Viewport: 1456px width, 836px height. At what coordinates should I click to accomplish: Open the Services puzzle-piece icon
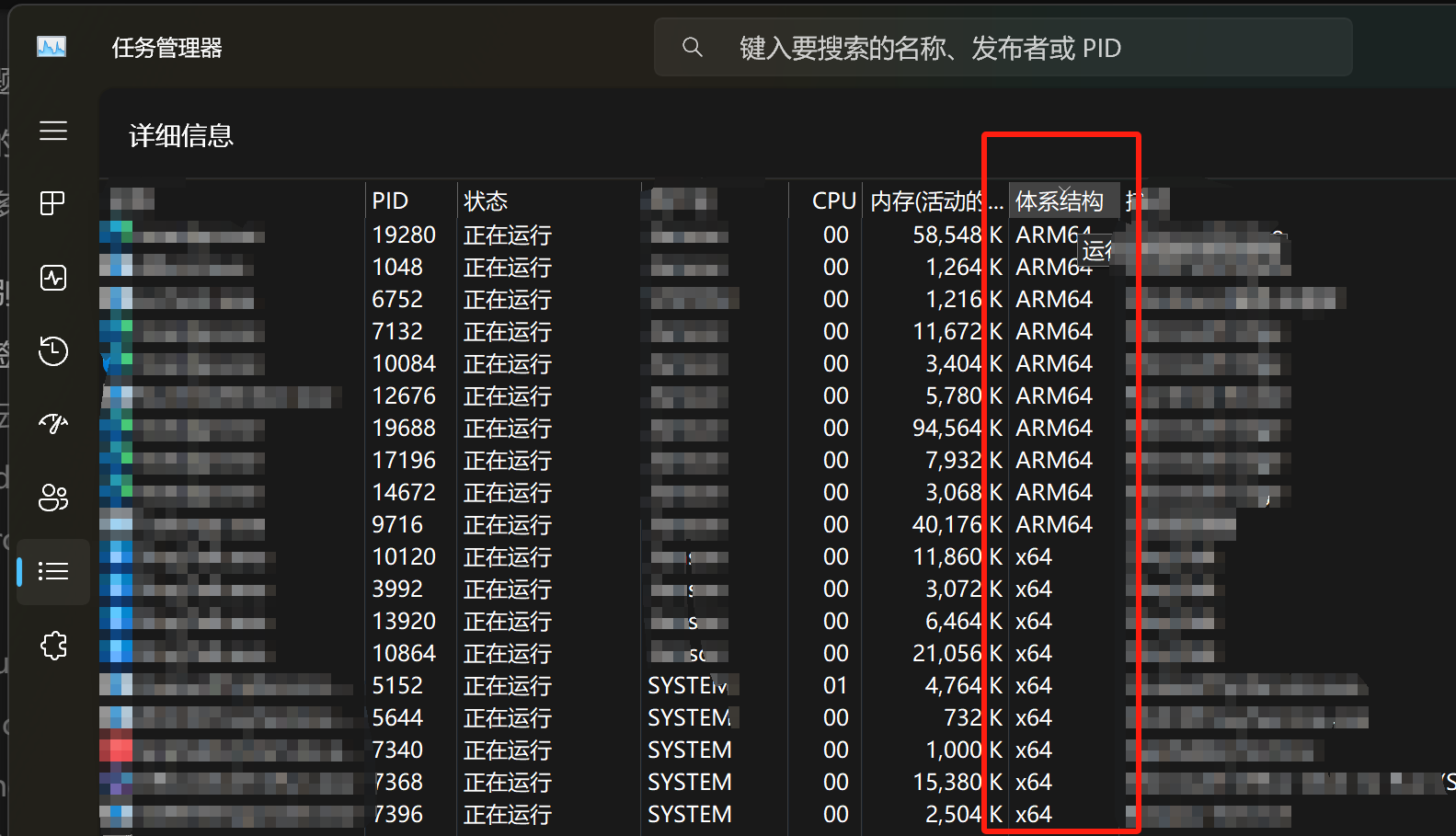[53, 646]
